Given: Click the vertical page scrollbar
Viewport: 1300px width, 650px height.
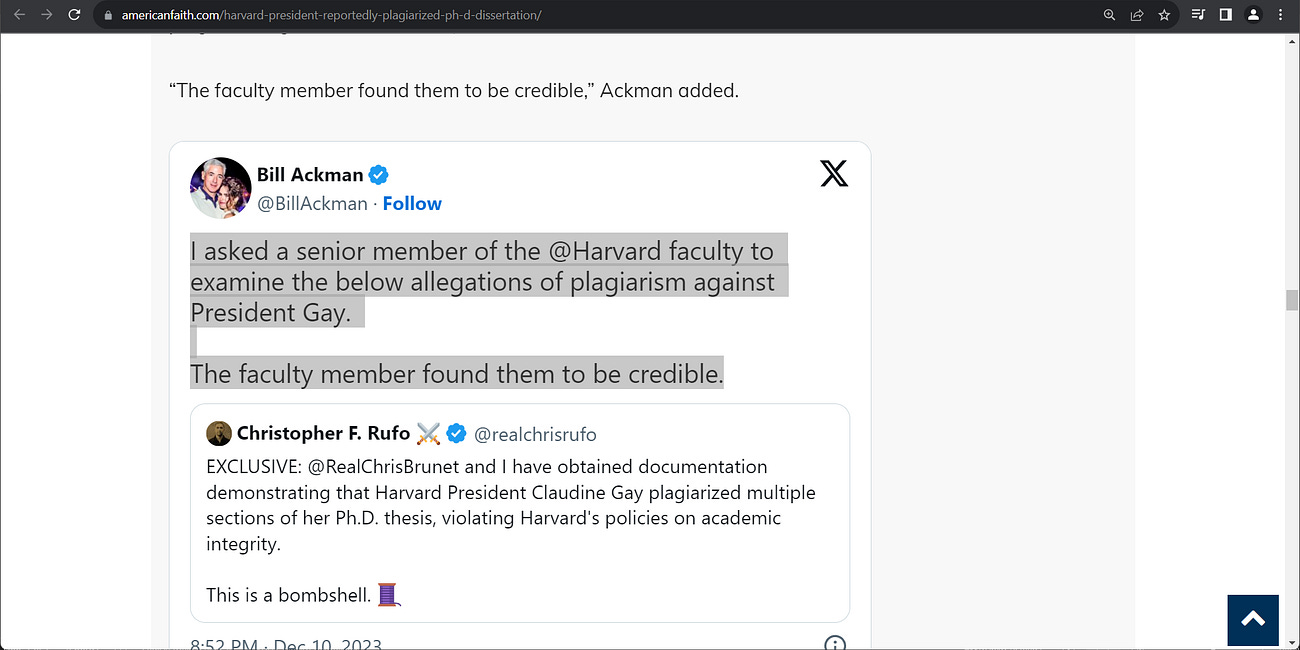Looking at the screenshot, I should [1289, 298].
